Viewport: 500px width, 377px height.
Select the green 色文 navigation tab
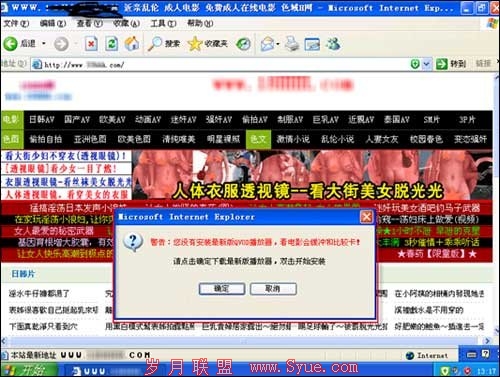click(x=258, y=139)
